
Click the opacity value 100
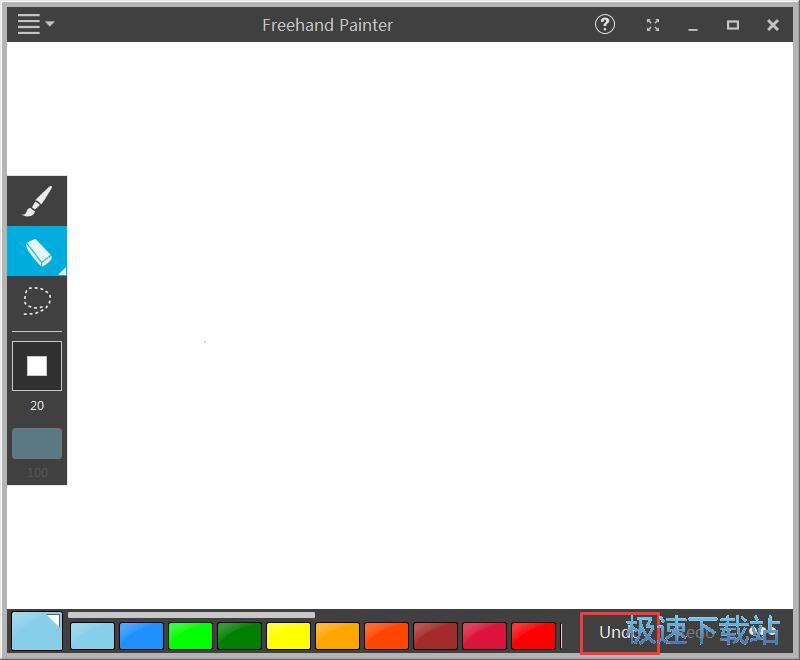coord(37,473)
